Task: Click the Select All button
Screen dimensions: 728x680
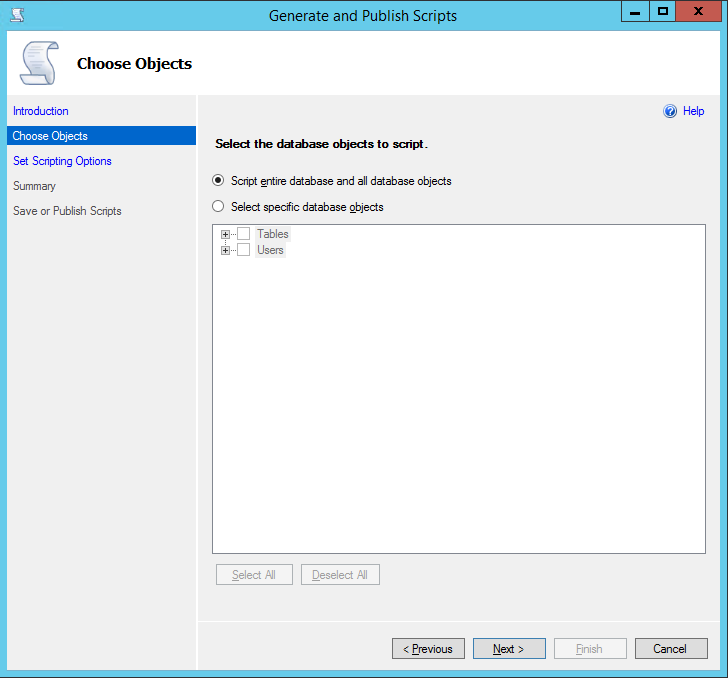Action: (x=254, y=575)
